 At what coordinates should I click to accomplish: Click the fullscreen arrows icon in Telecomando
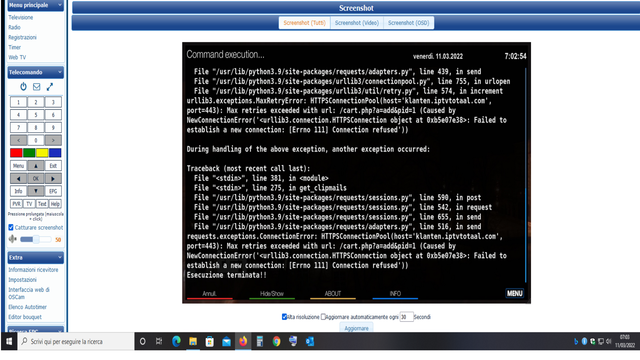coord(50,87)
